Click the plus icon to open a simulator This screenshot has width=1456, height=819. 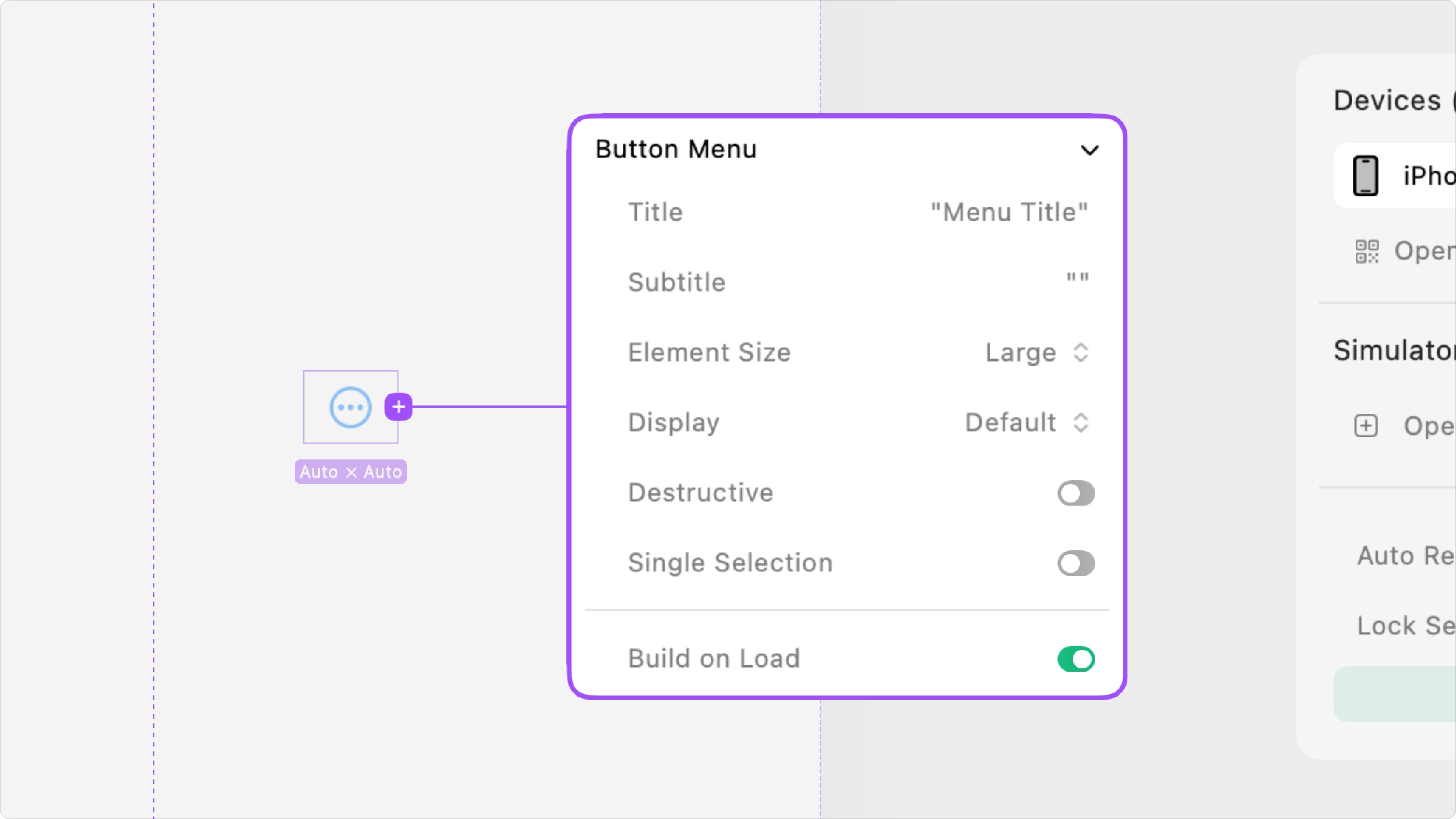tap(1365, 425)
